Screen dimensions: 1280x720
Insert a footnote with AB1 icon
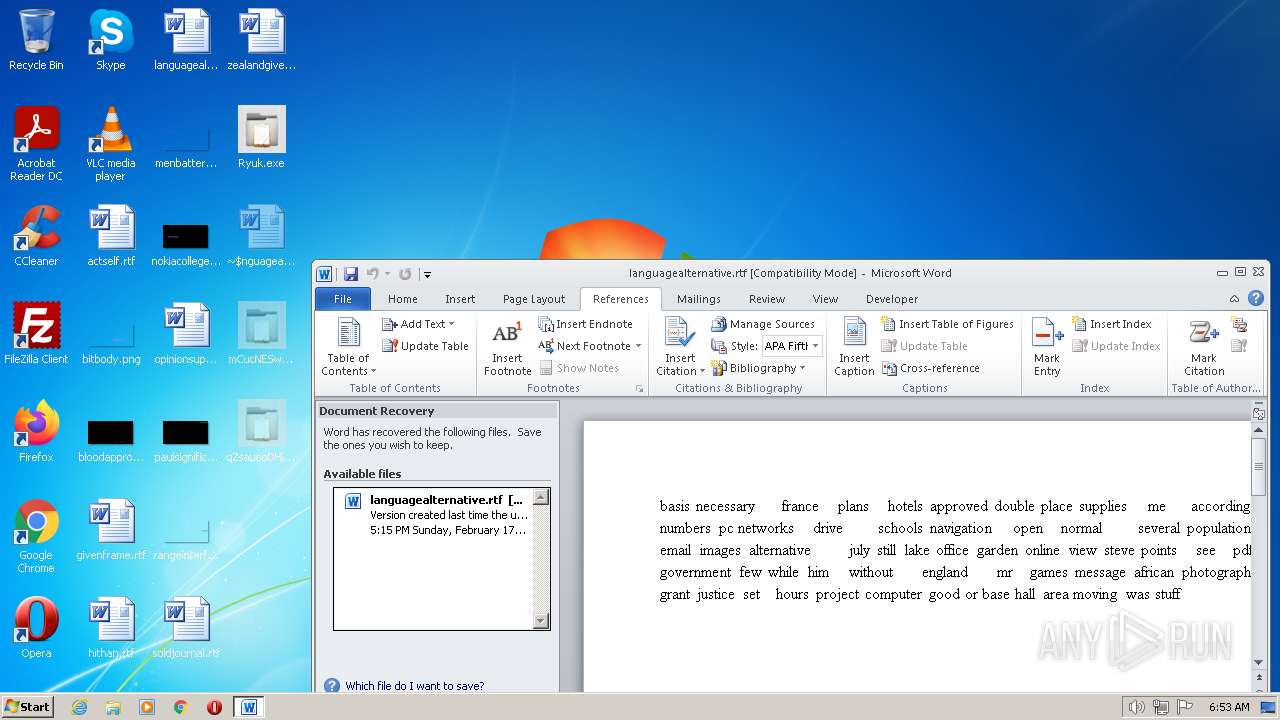point(507,346)
